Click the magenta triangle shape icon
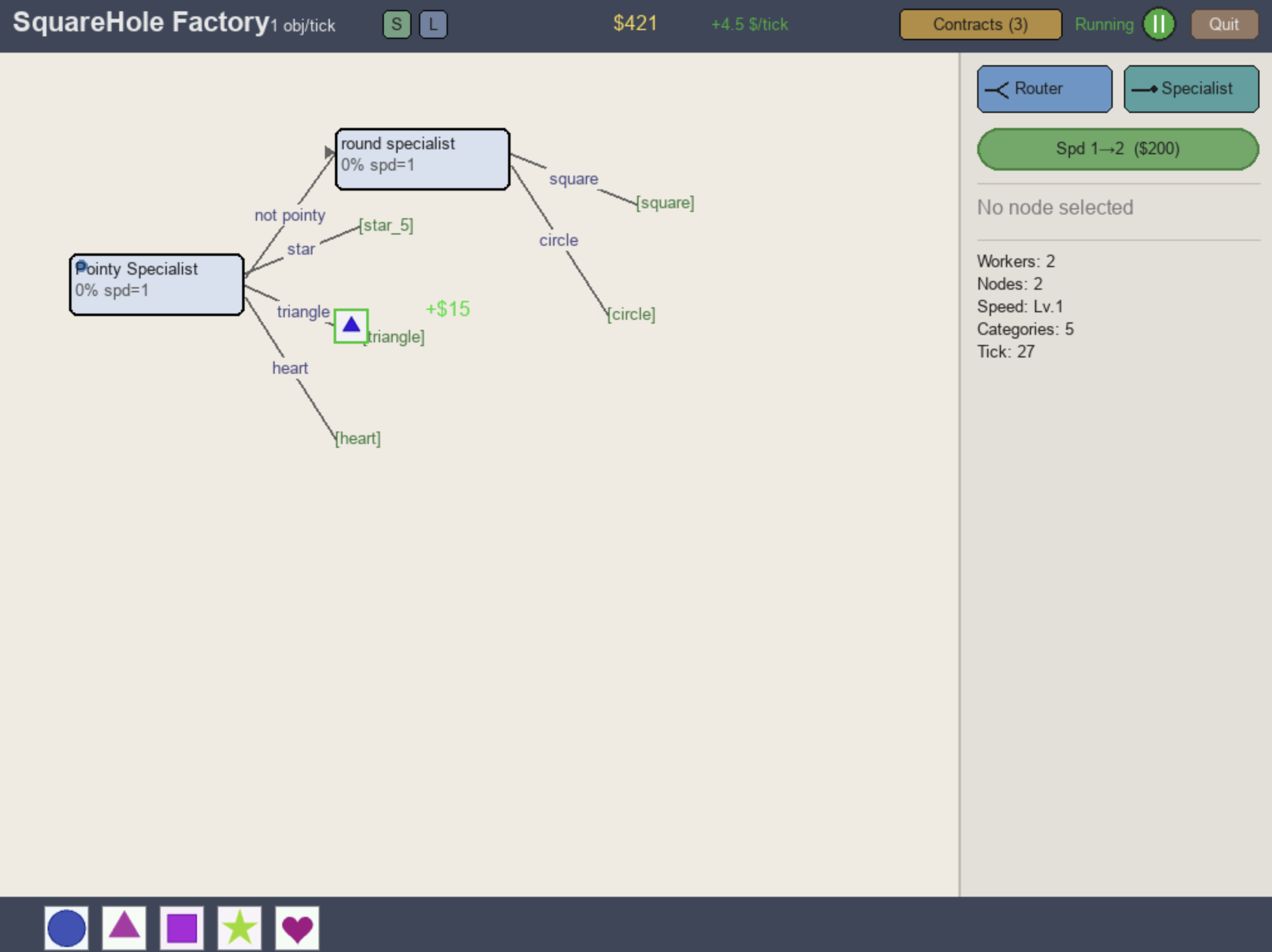1272x952 pixels. coord(124,928)
